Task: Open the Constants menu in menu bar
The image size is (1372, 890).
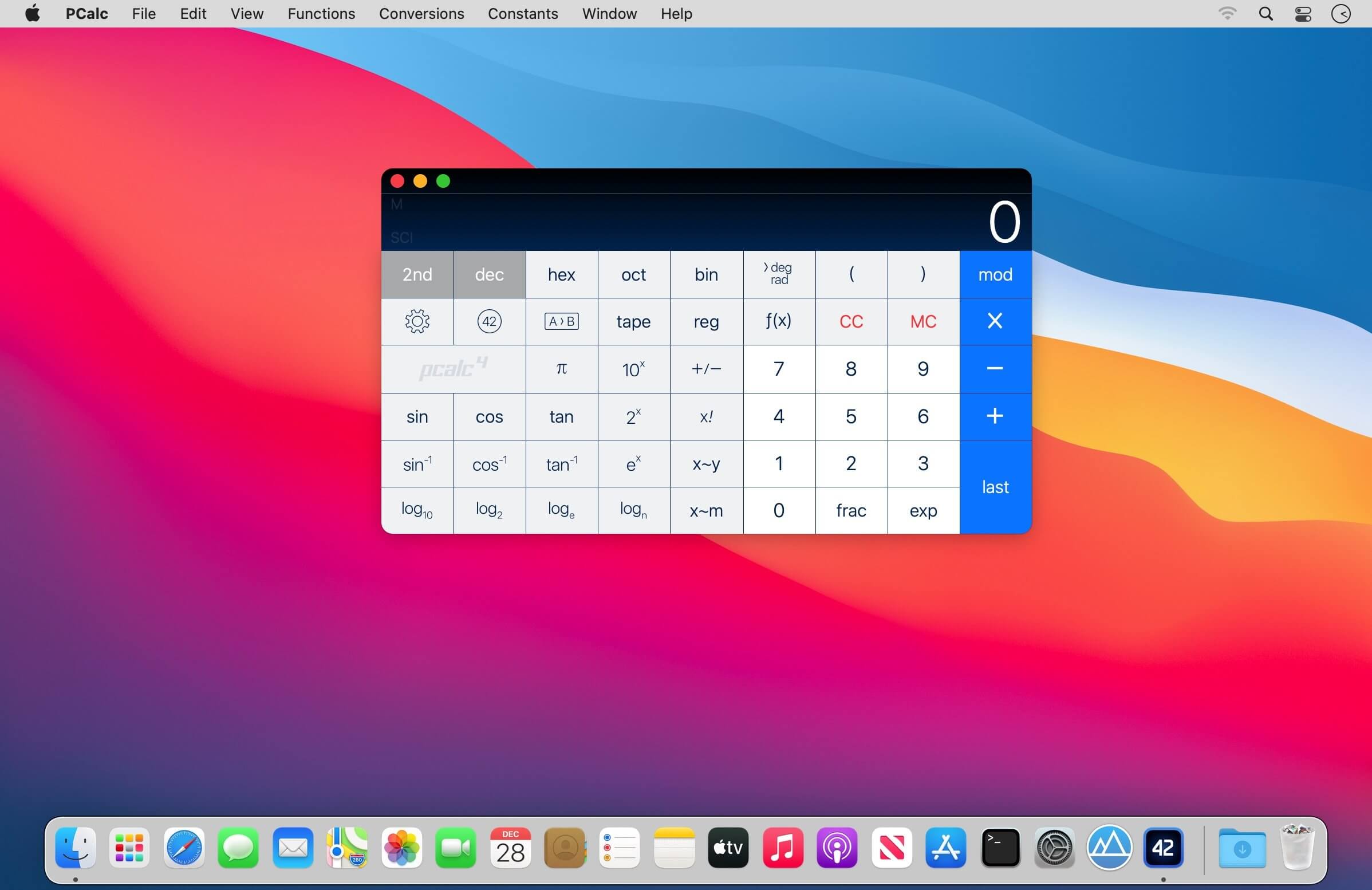Action: pos(522,13)
